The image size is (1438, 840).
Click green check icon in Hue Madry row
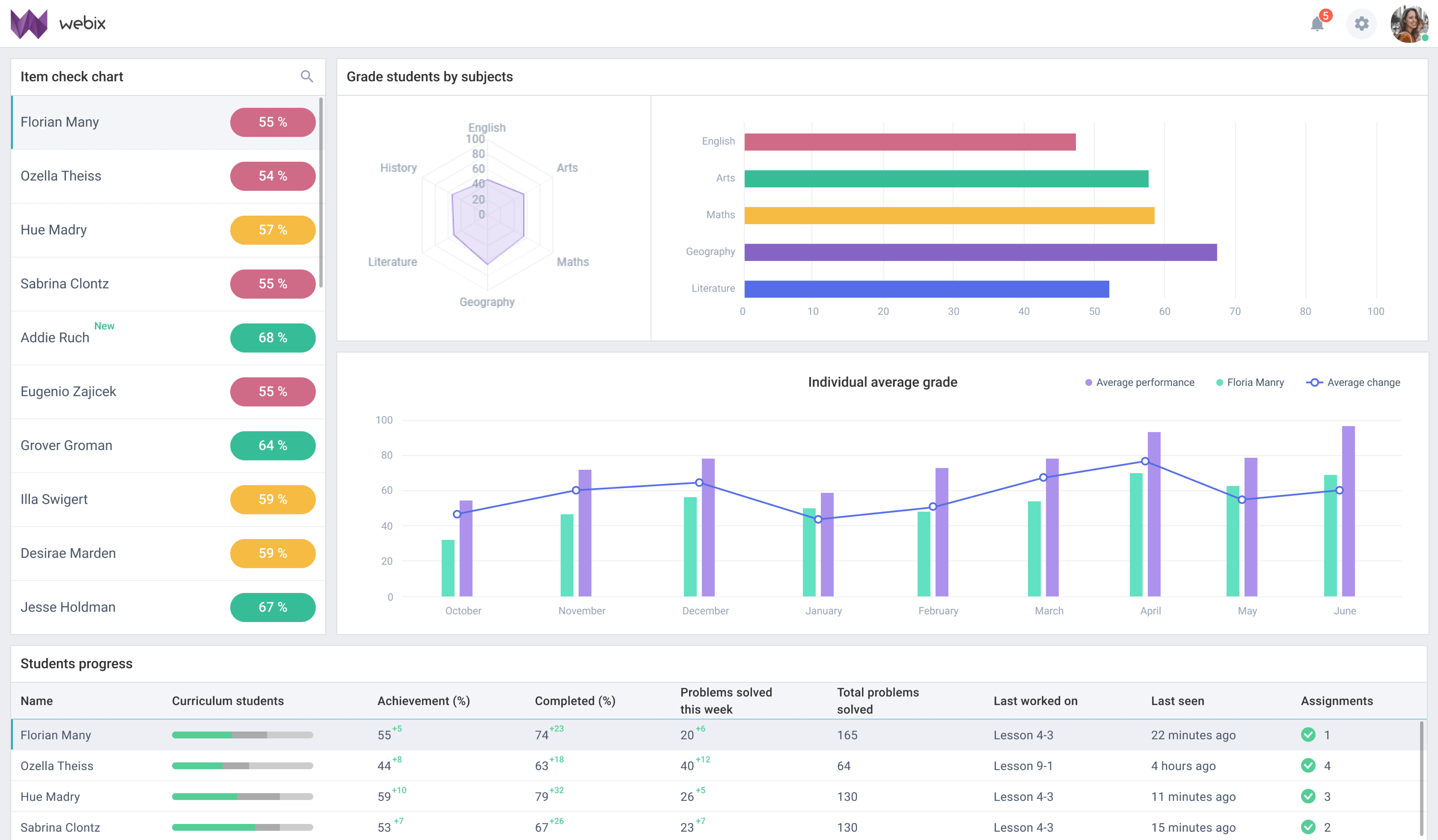pos(1308,796)
